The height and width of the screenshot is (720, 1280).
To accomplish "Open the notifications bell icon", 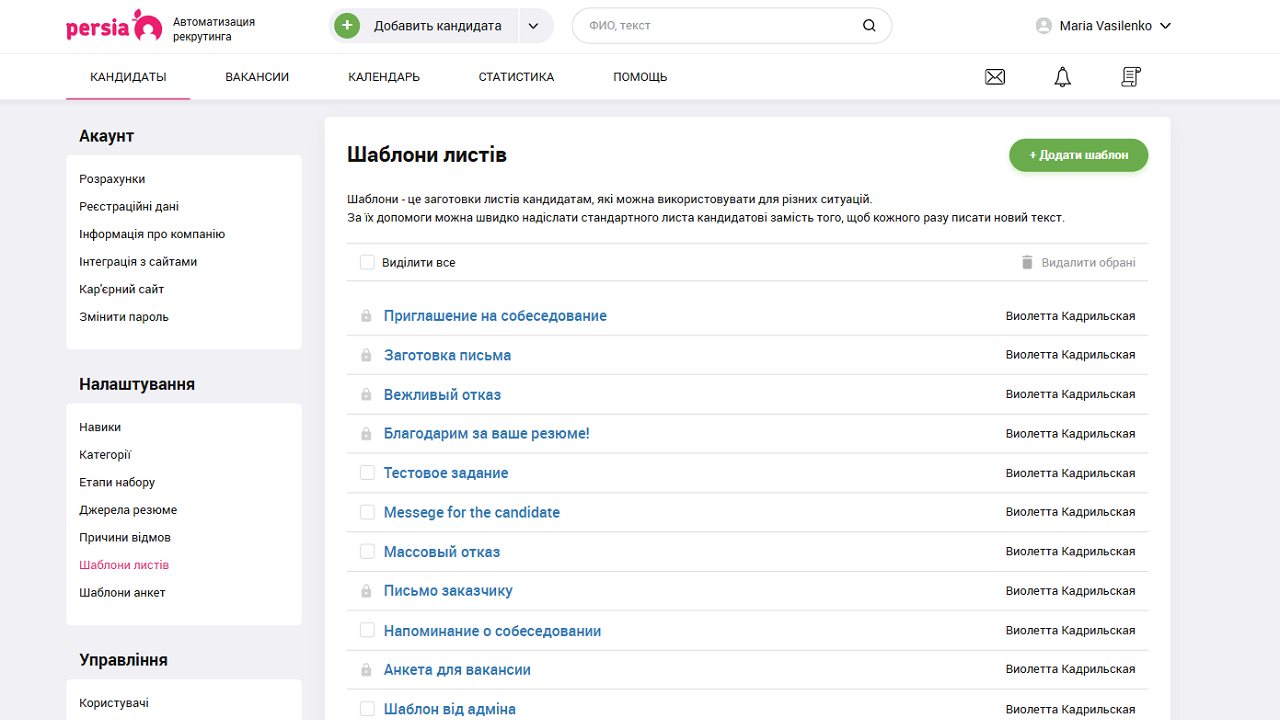I will point(1062,77).
